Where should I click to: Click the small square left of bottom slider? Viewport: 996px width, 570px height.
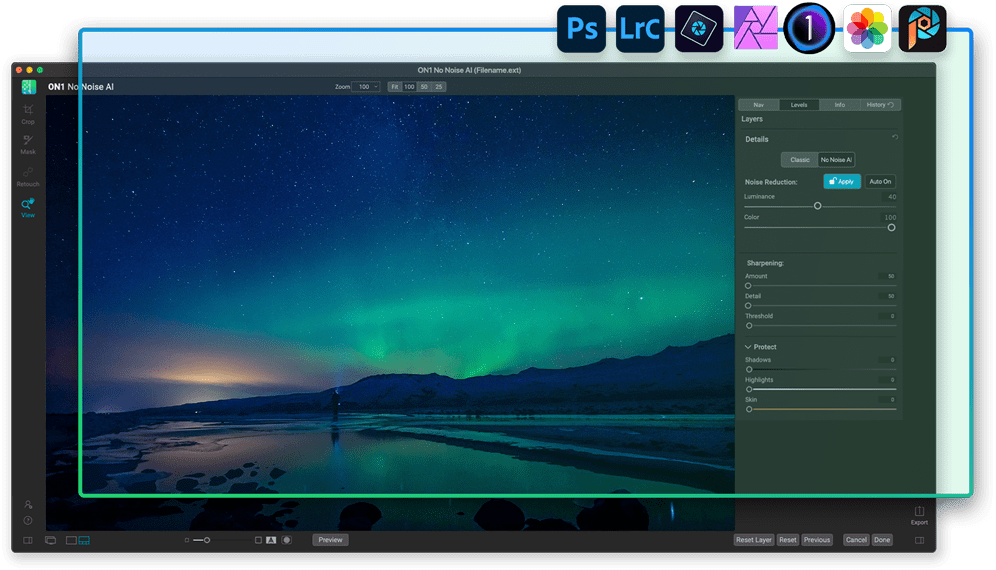click(187, 540)
